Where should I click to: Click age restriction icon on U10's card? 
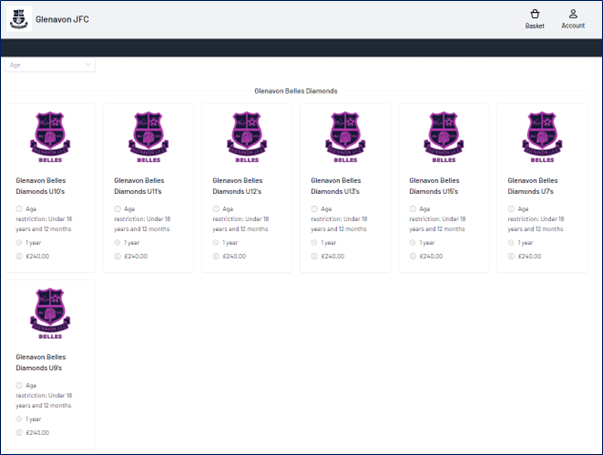coord(19,209)
